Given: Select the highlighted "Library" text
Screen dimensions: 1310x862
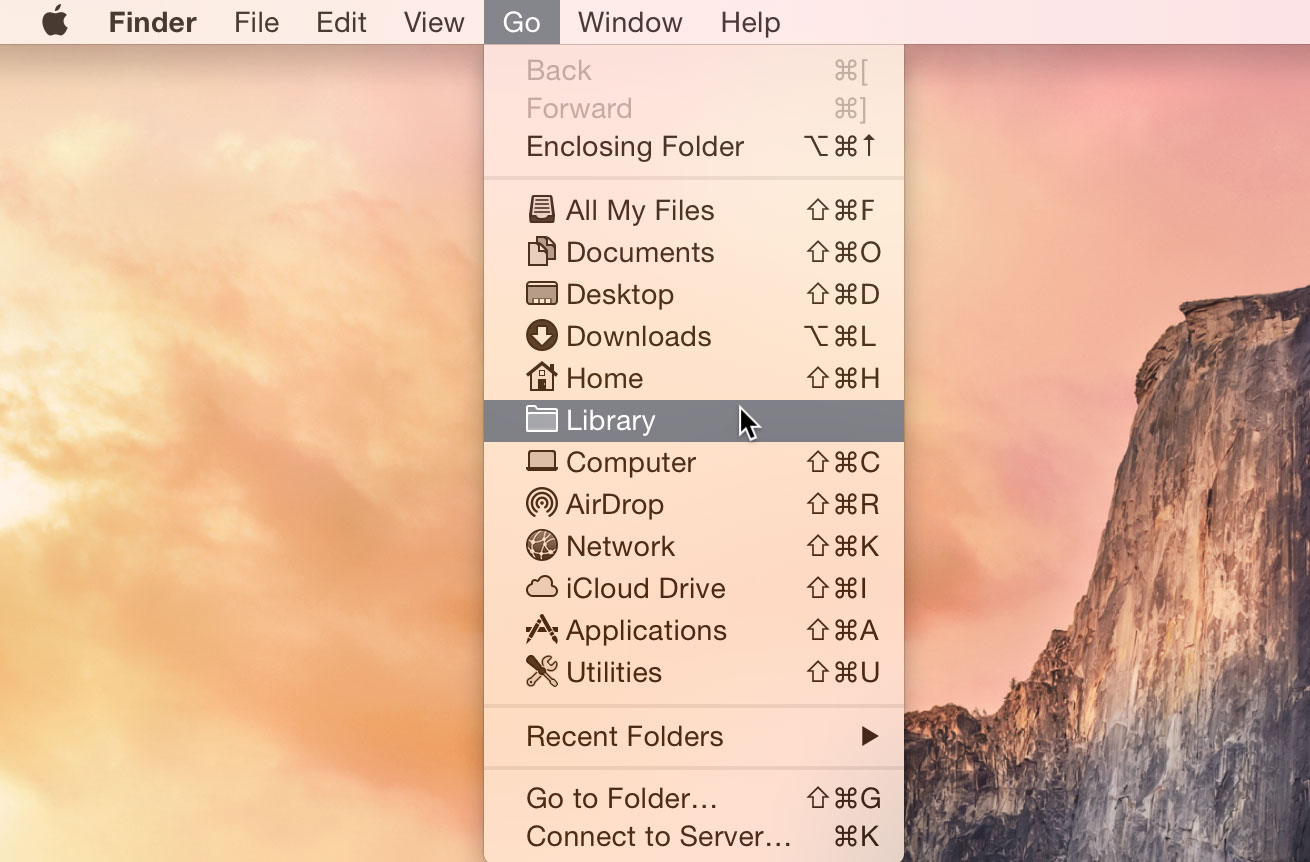Looking at the screenshot, I should pyautogui.click(x=611, y=420).
